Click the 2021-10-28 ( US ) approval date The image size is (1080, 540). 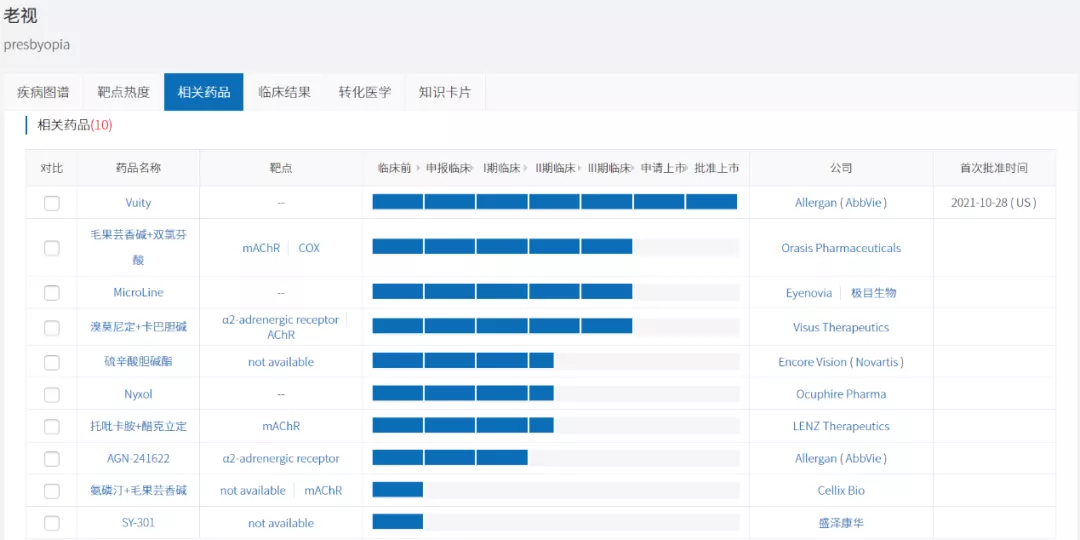tap(994, 203)
